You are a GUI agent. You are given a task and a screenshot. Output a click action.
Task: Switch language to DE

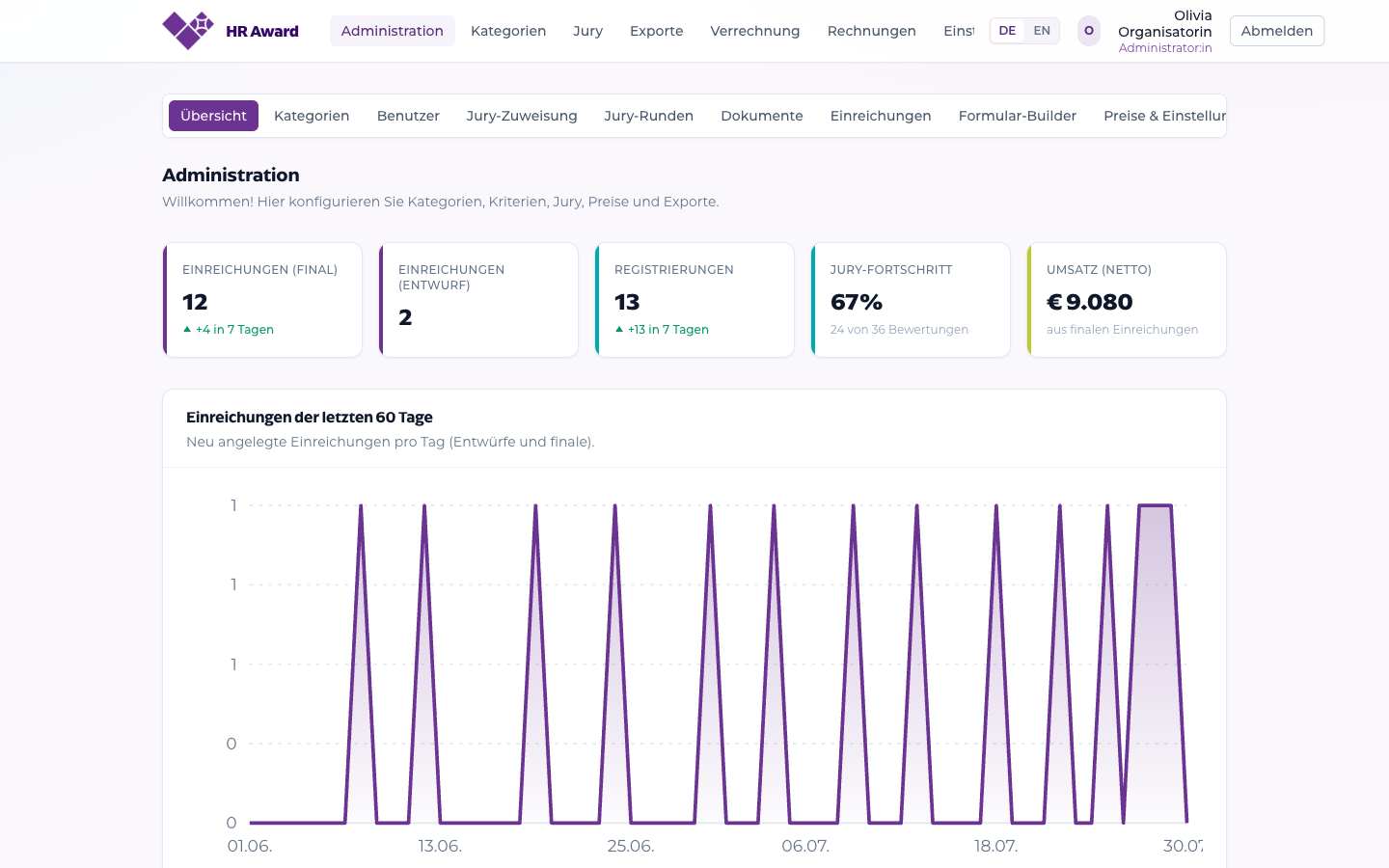tap(1007, 31)
